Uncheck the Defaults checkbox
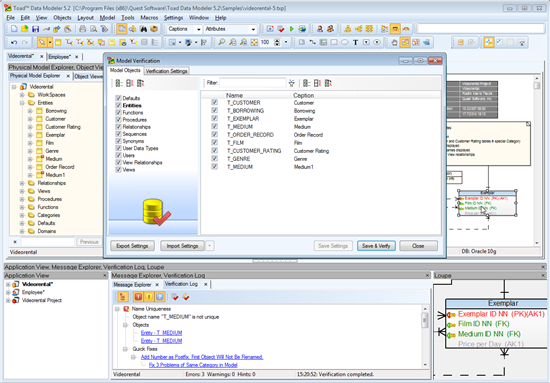550x383 pixels. click(x=118, y=98)
